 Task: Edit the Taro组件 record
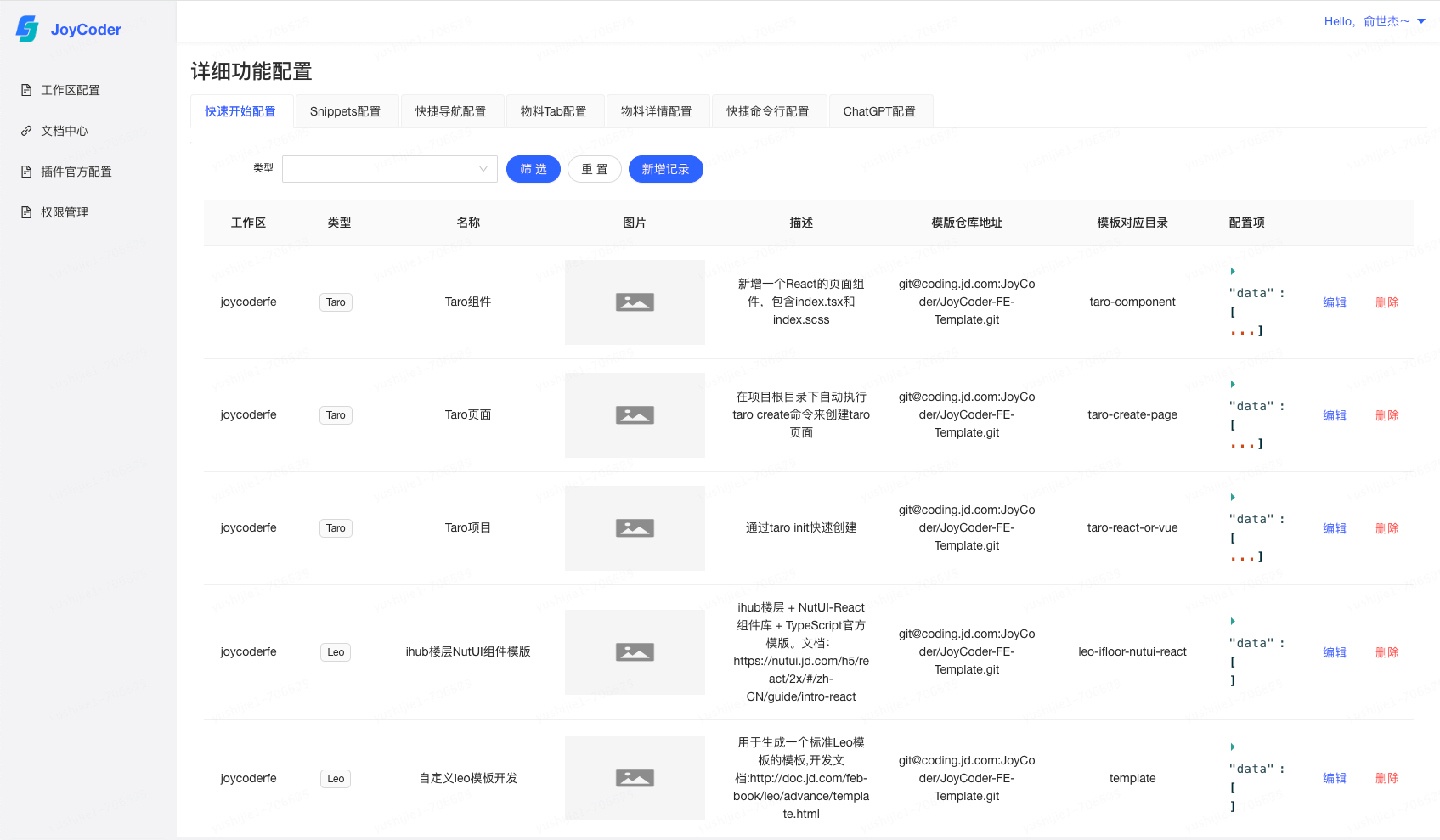click(1334, 302)
